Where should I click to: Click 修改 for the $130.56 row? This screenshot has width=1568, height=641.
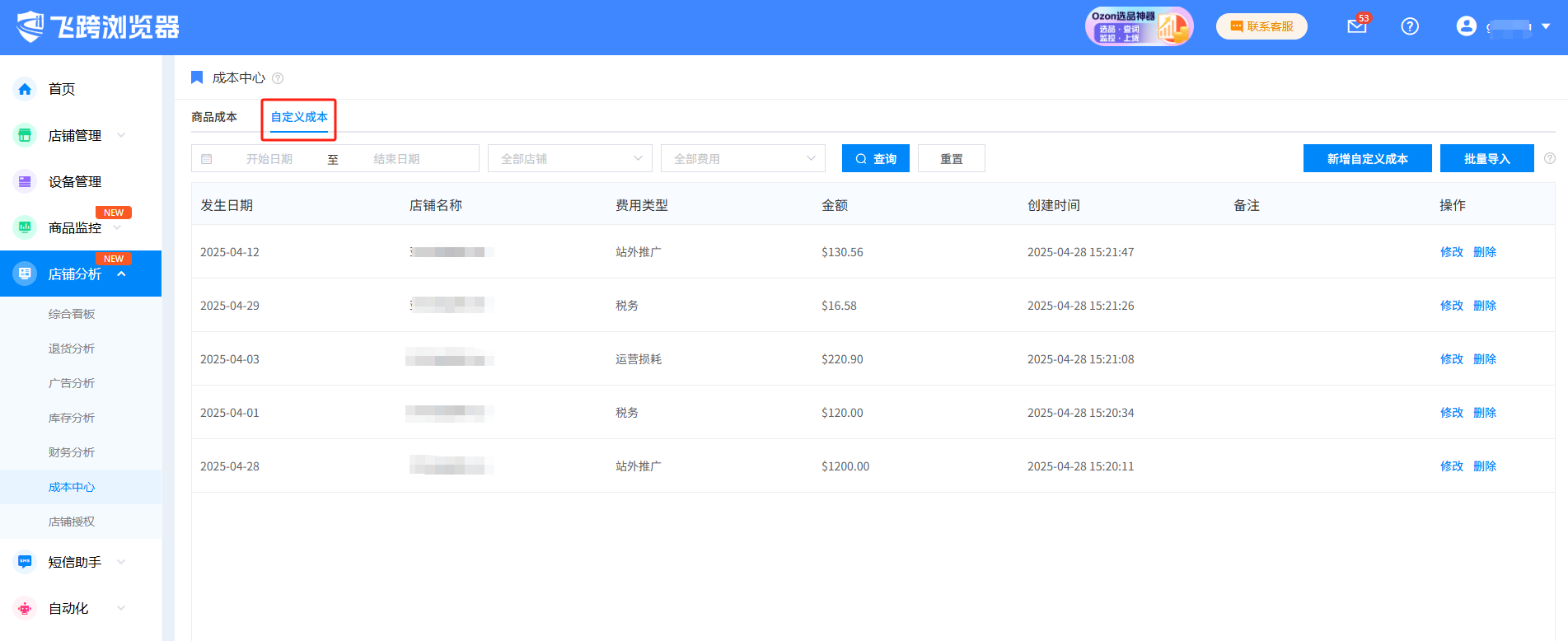coord(1451,252)
